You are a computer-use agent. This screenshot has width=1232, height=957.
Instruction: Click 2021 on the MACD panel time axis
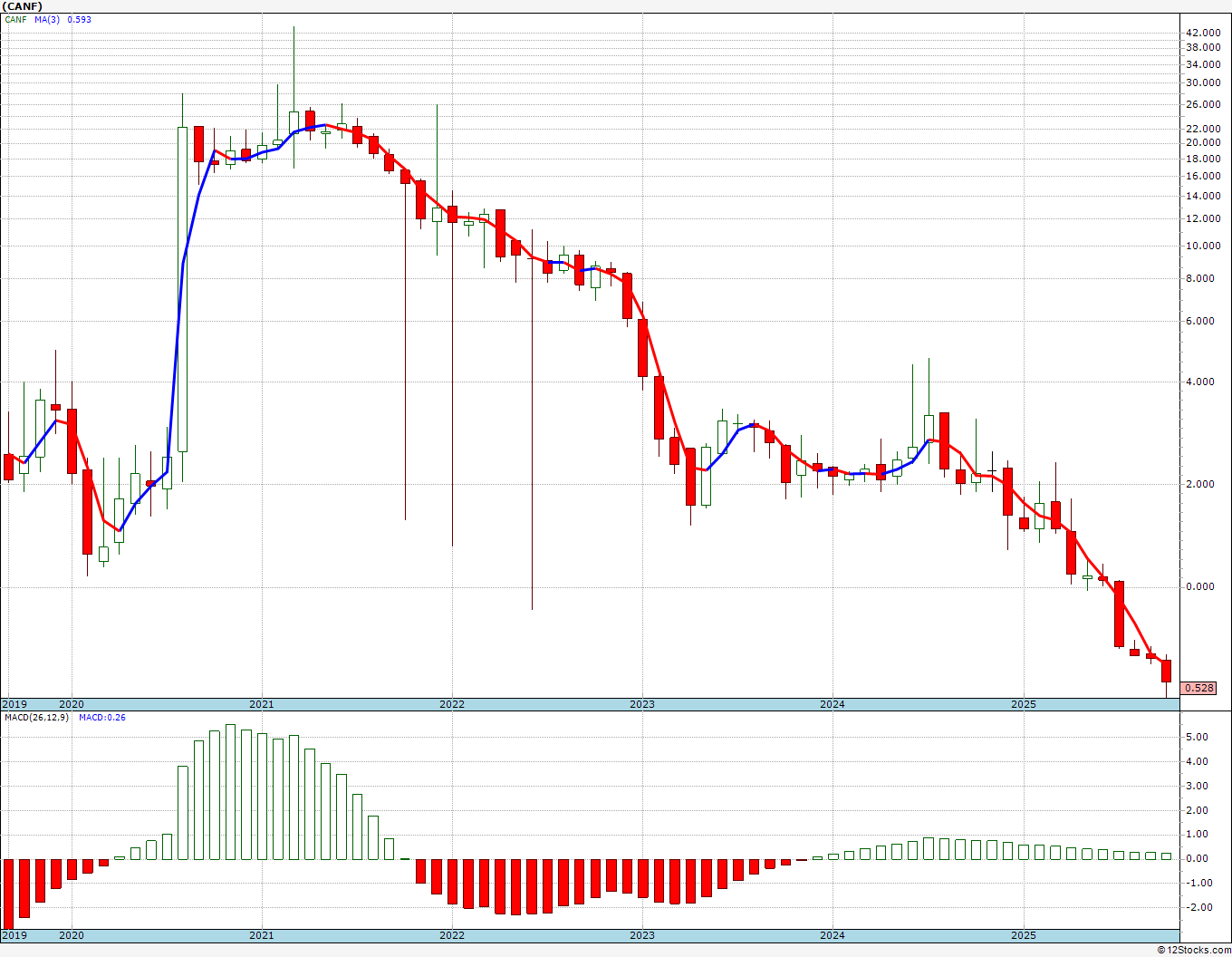coord(261,935)
